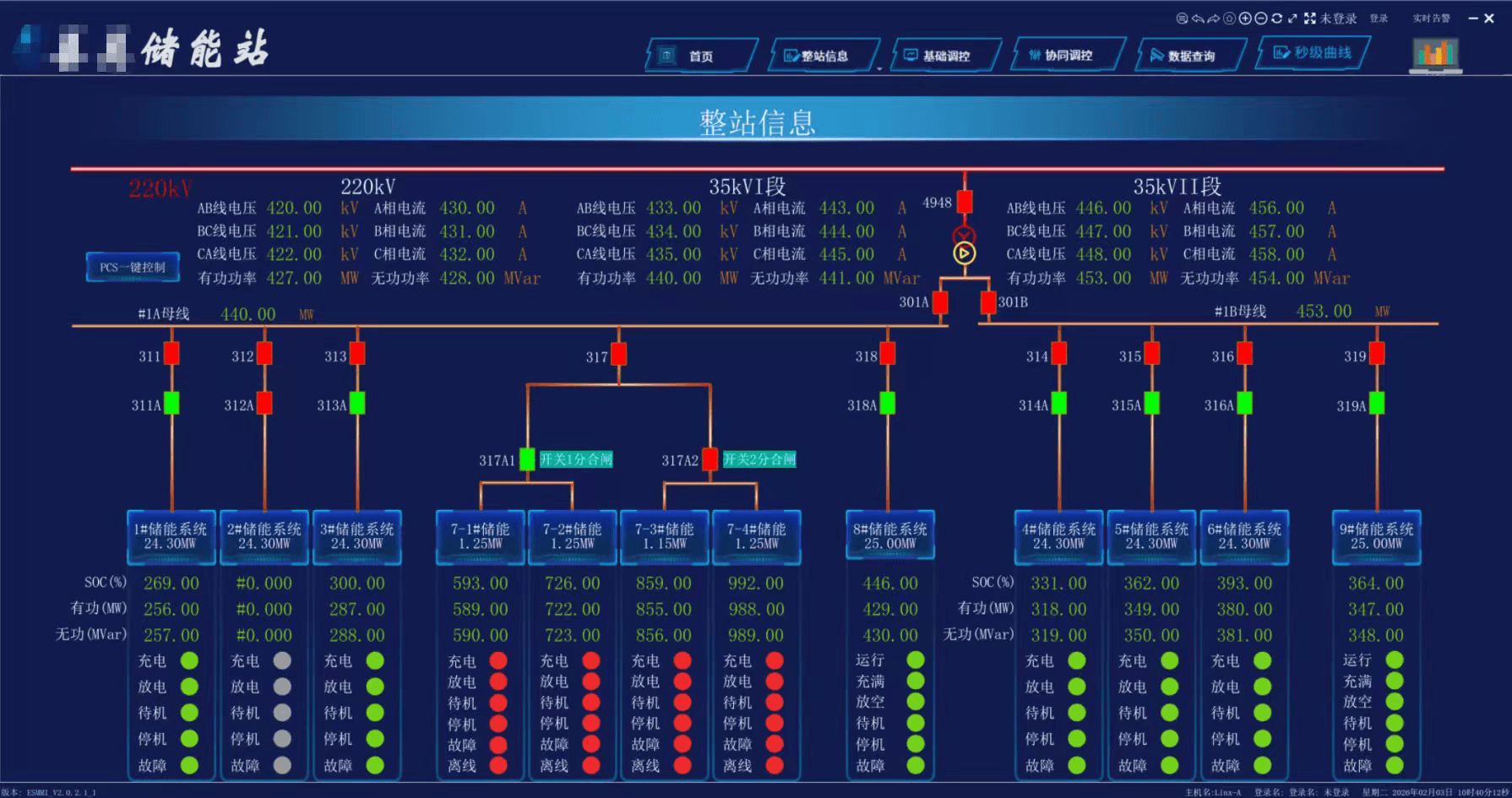Click the undo arrow icon
The image size is (1512, 798).
pos(1198,19)
